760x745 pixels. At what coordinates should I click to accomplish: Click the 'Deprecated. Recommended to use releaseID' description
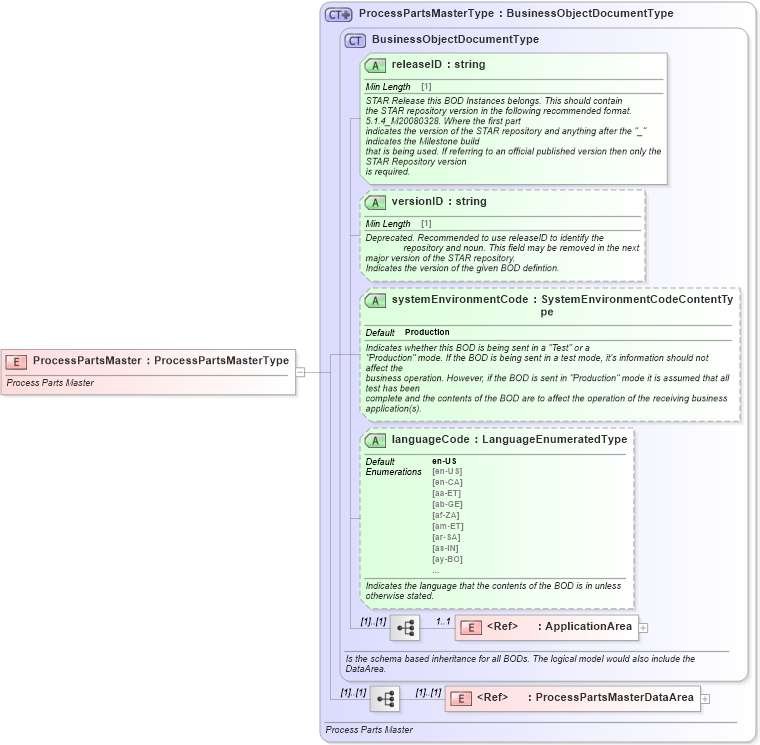(x=502, y=253)
